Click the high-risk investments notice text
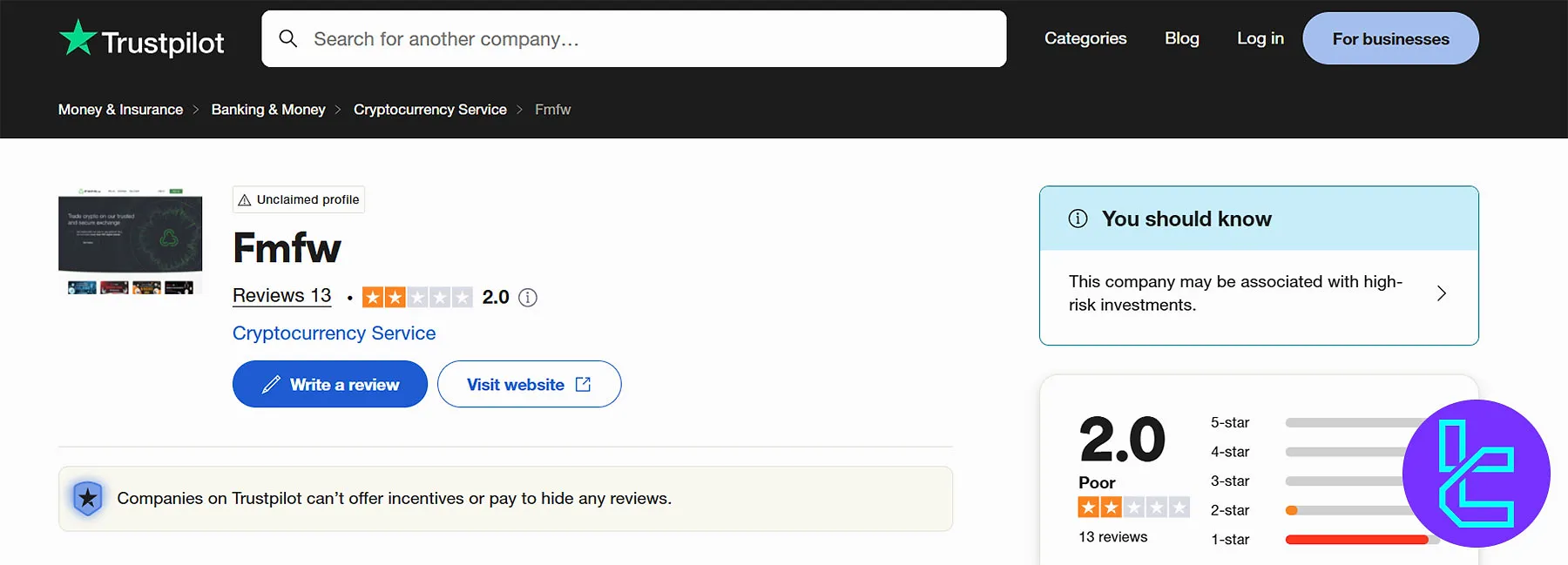The width and height of the screenshot is (1568, 565). click(1235, 293)
